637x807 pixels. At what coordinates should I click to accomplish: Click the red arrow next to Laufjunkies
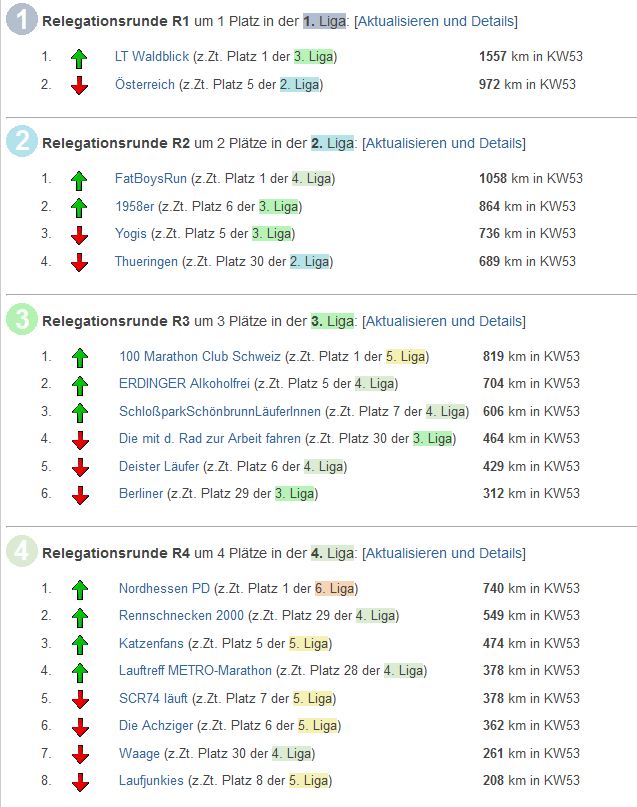pos(80,782)
